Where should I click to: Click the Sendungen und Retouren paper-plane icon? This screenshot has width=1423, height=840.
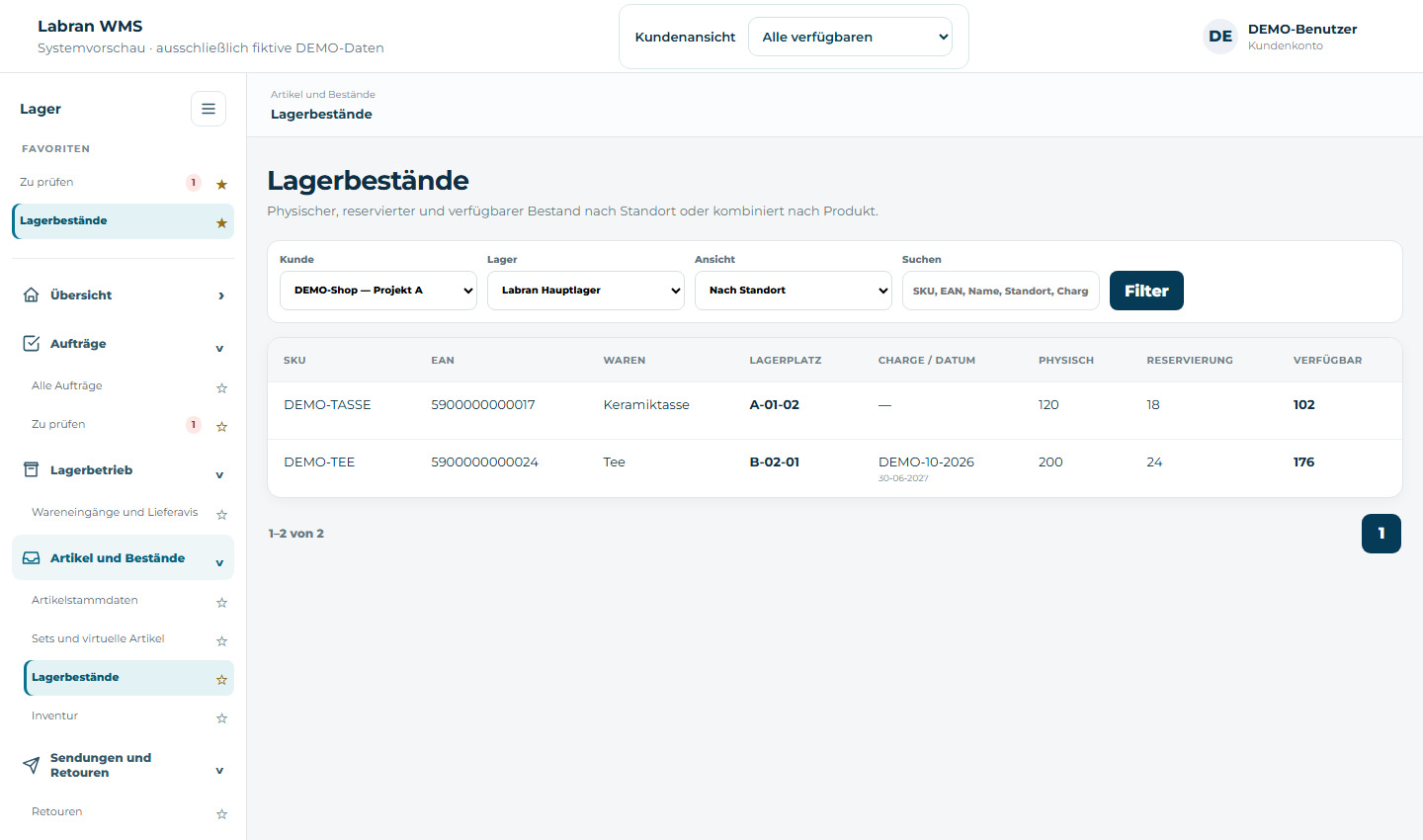[32, 765]
